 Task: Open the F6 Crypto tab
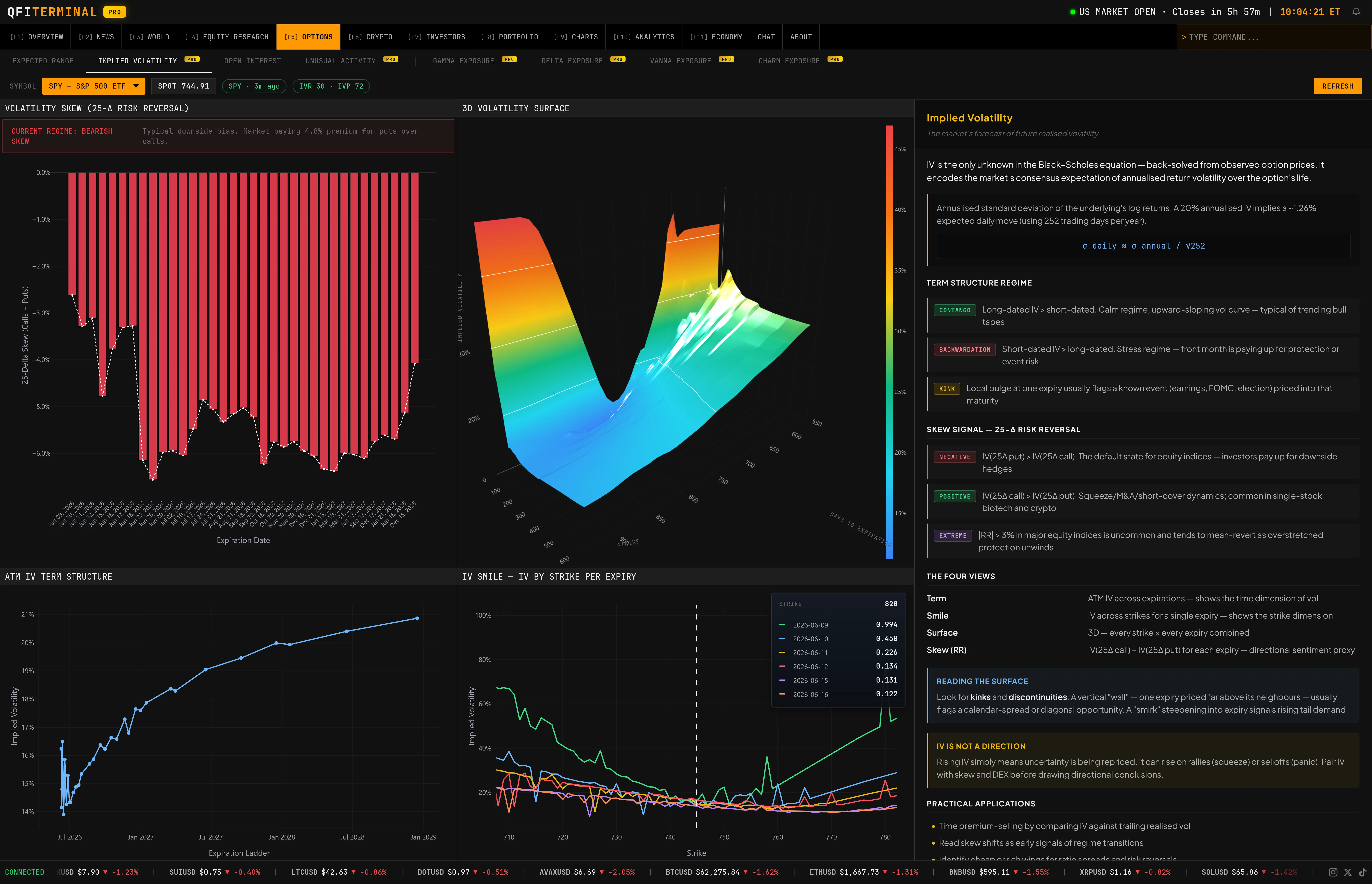point(370,37)
